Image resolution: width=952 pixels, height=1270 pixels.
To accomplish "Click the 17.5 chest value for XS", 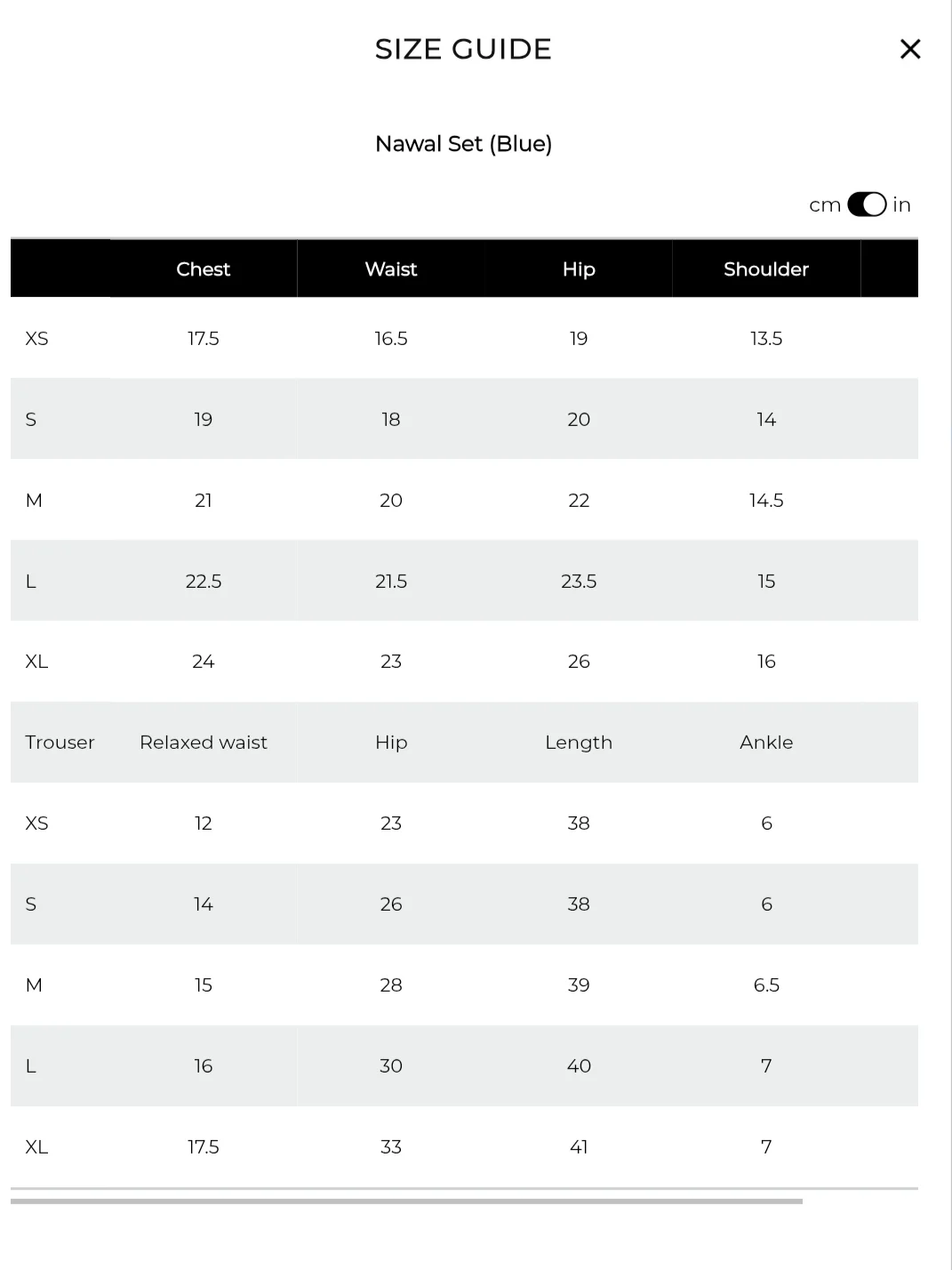I will pos(204,339).
